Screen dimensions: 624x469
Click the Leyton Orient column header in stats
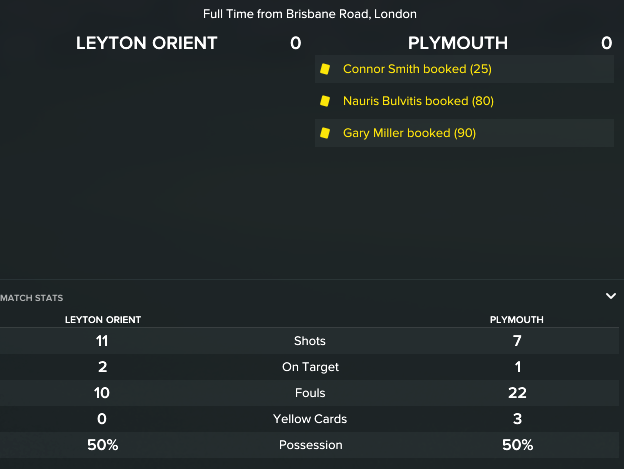pos(102,320)
